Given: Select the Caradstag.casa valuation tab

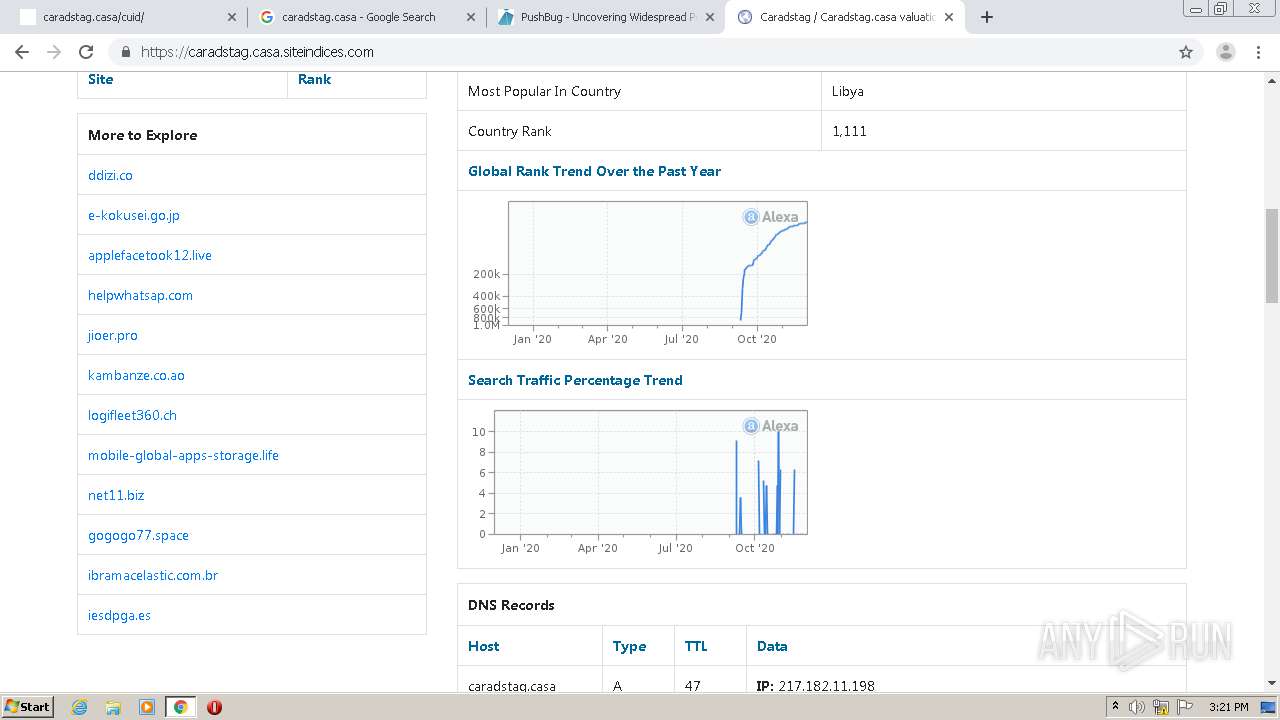Looking at the screenshot, I should (845, 17).
